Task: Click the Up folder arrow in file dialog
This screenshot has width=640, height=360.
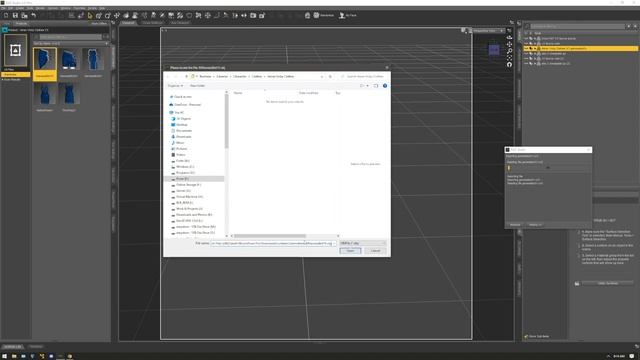Action: pyautogui.click(x=187, y=76)
